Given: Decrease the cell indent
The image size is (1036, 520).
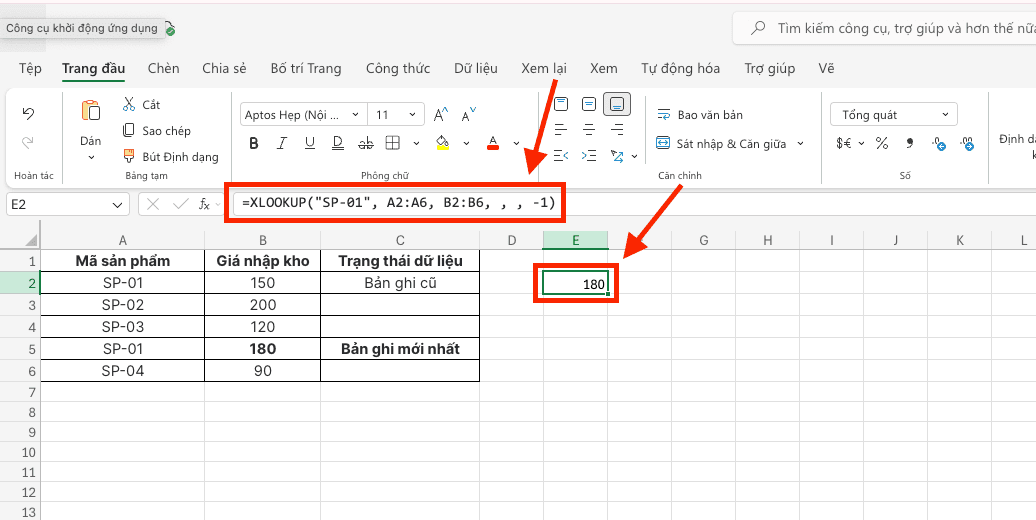Looking at the screenshot, I should point(561,156).
